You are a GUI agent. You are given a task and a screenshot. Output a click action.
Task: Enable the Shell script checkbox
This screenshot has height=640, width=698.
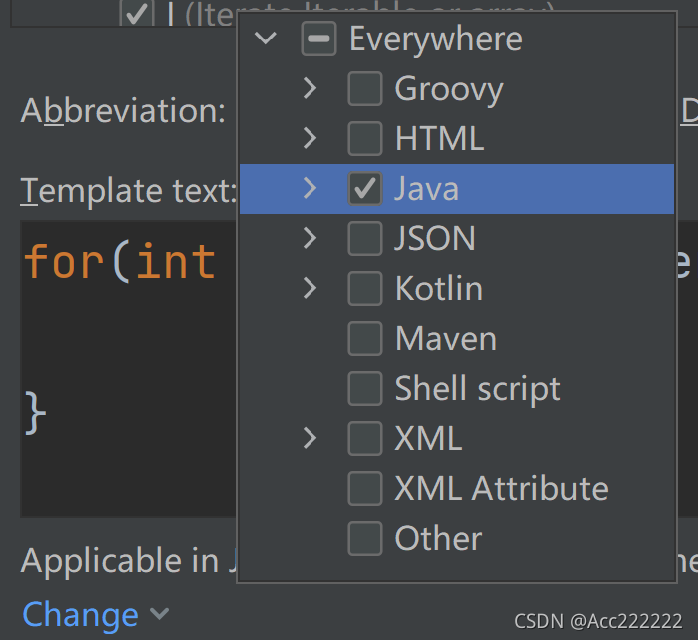click(365, 389)
